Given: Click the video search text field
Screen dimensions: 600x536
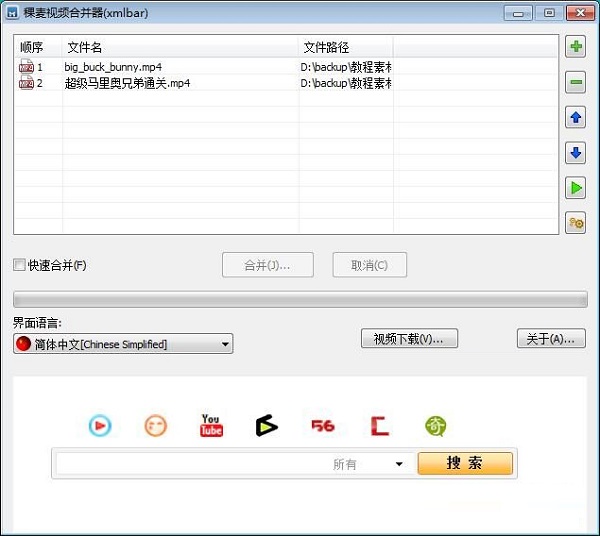Looking at the screenshot, I should coord(191,464).
